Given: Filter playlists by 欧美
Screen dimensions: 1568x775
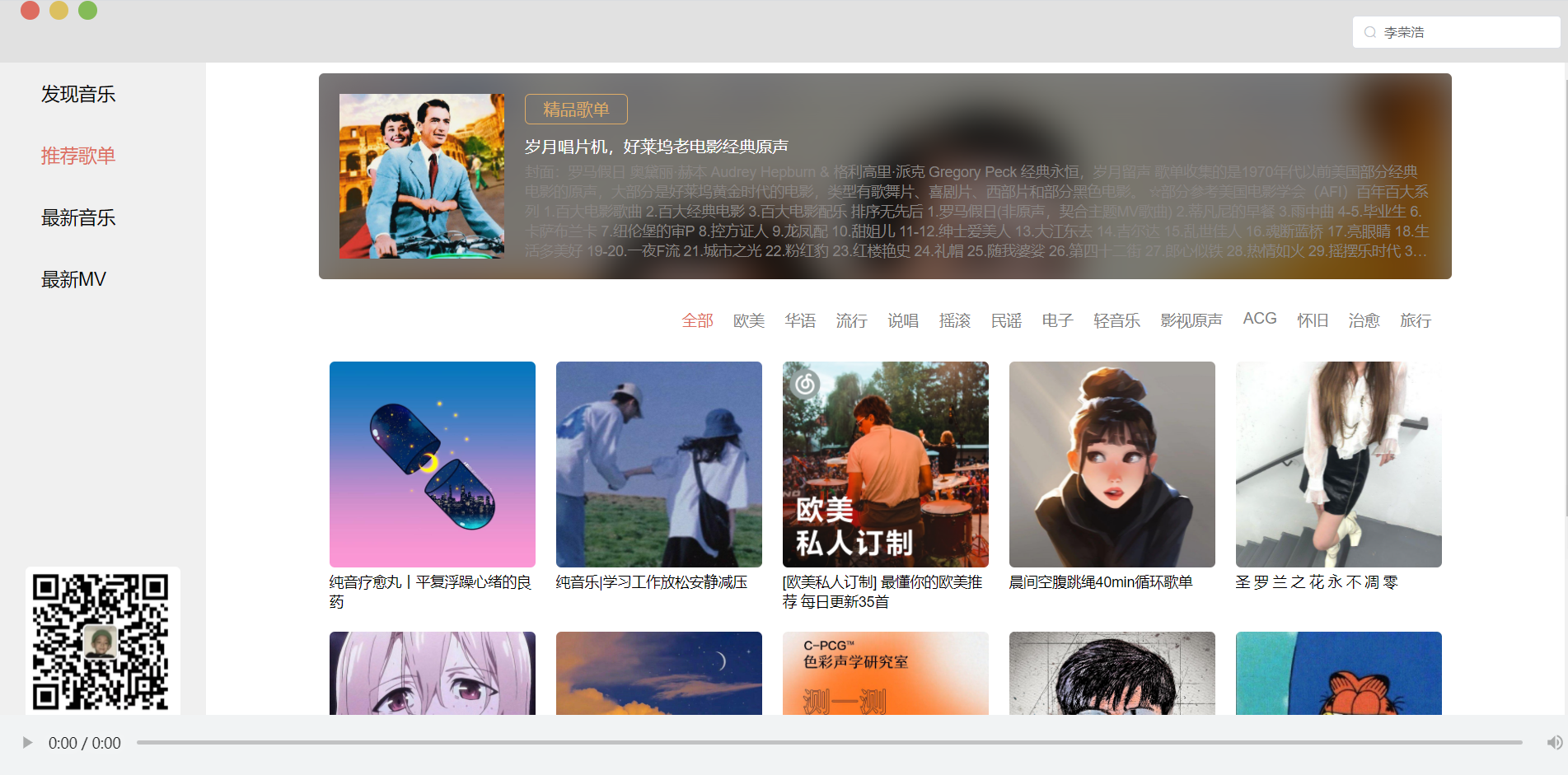Looking at the screenshot, I should pos(749,320).
